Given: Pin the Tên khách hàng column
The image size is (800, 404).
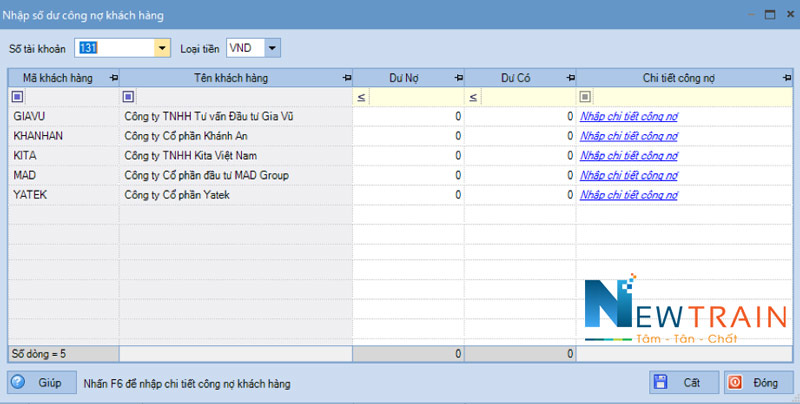Looking at the screenshot, I should coord(347,78).
